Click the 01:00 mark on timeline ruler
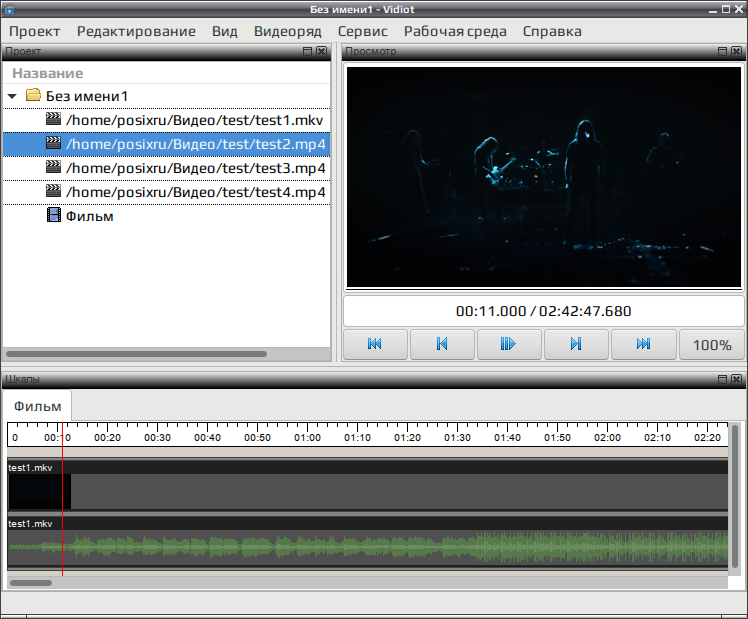Viewport: 748px width, 619px height. click(x=307, y=438)
